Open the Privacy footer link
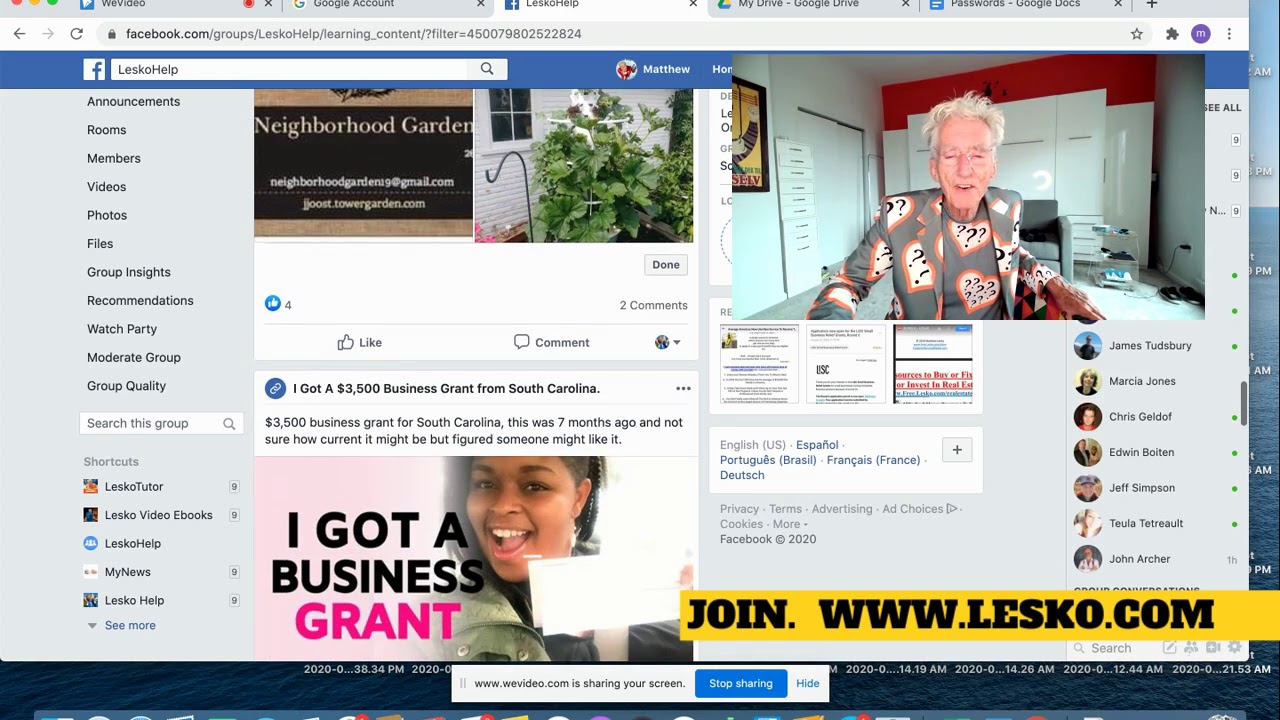Screen dimensions: 1280x720 pos(740,509)
